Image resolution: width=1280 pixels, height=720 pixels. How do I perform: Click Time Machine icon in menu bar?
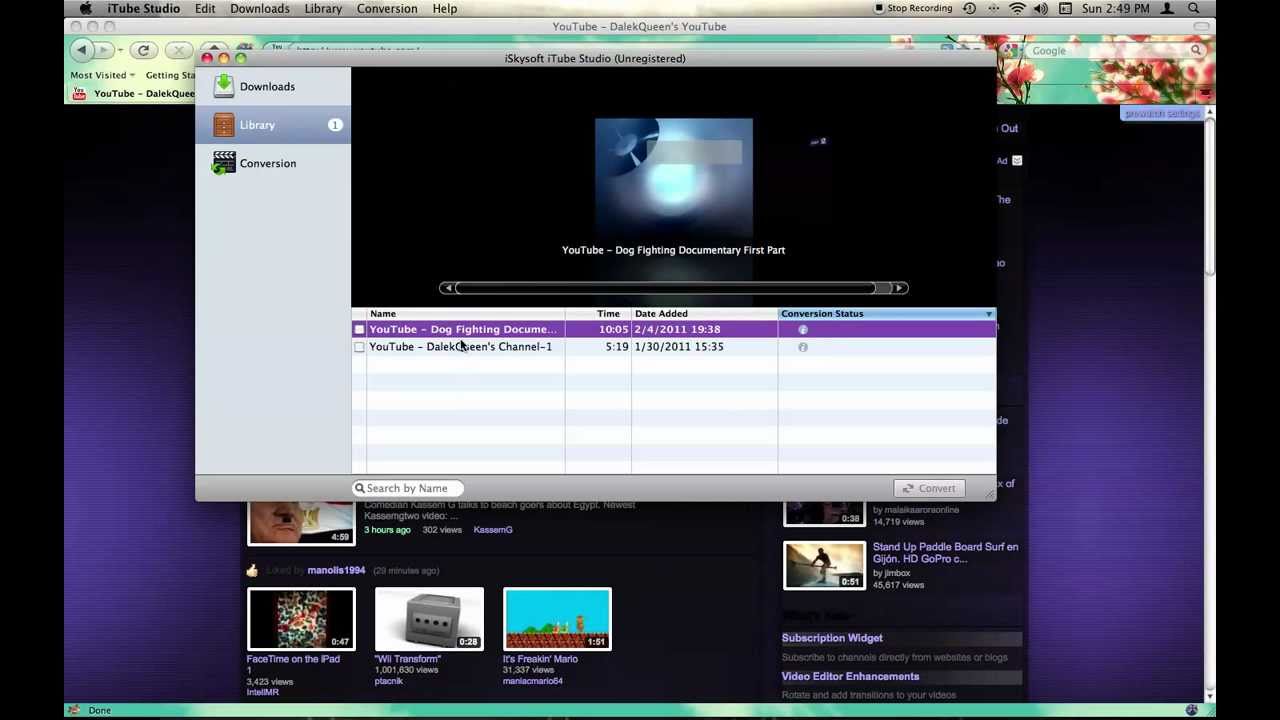969,8
